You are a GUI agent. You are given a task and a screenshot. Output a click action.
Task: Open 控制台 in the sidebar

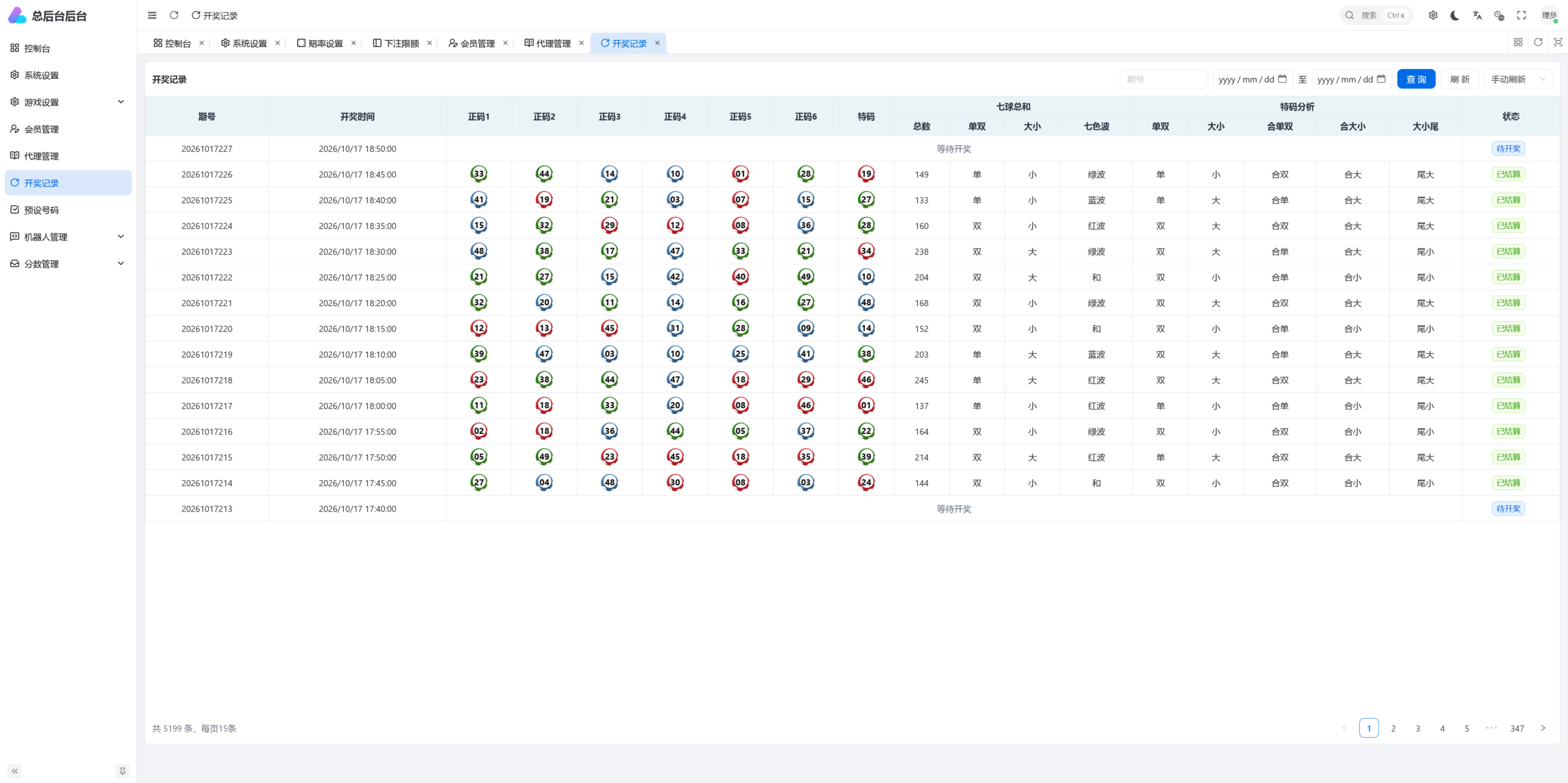(x=68, y=48)
